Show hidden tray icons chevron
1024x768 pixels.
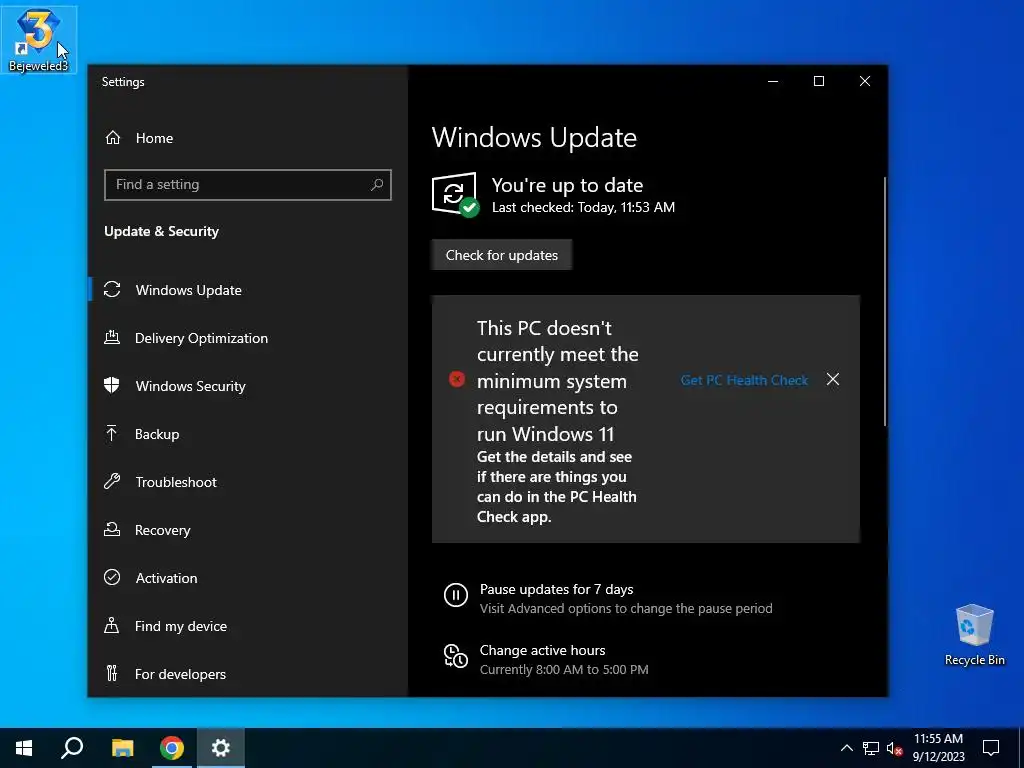(x=846, y=748)
